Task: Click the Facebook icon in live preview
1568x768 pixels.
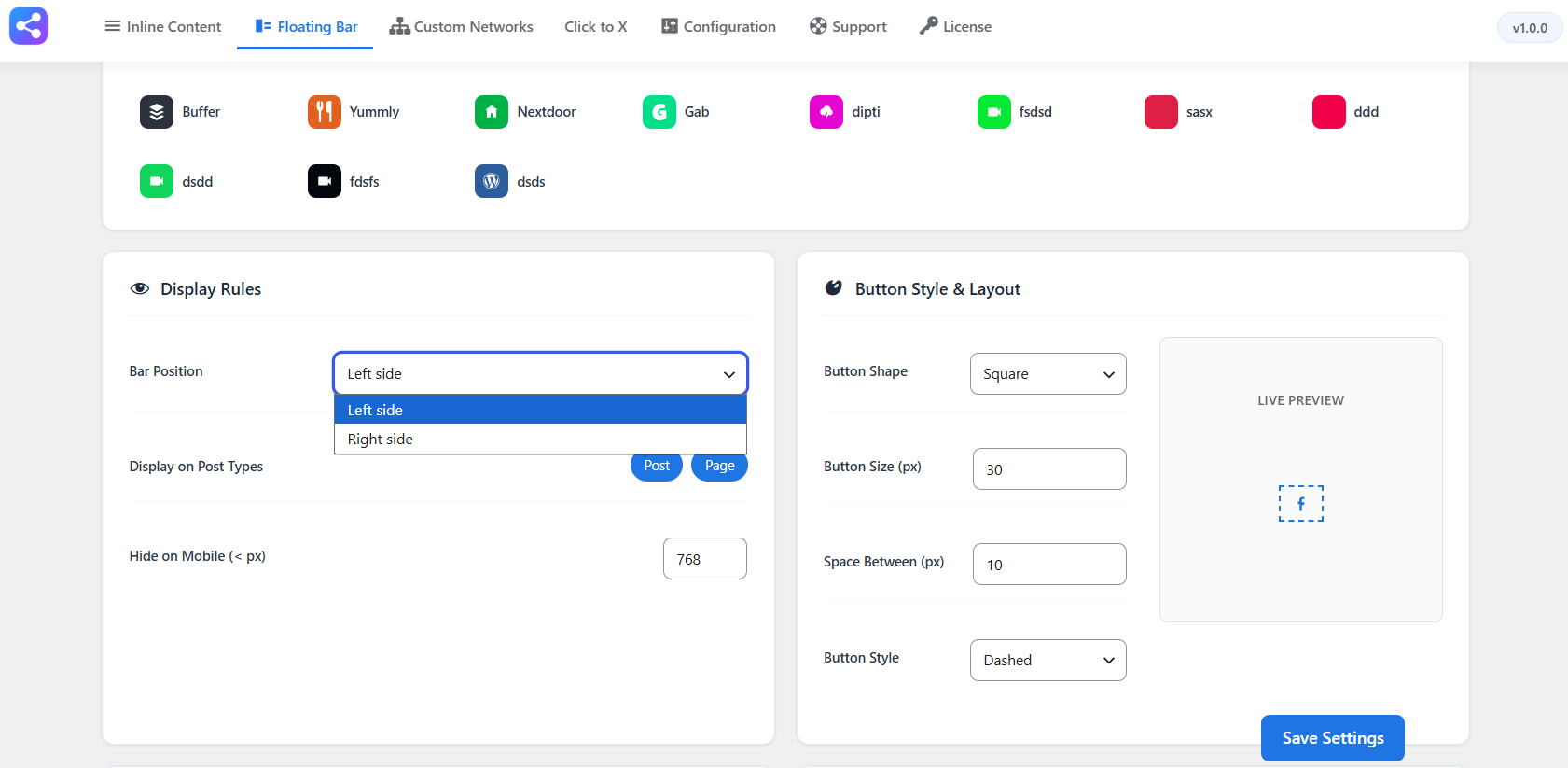Action: click(1301, 503)
